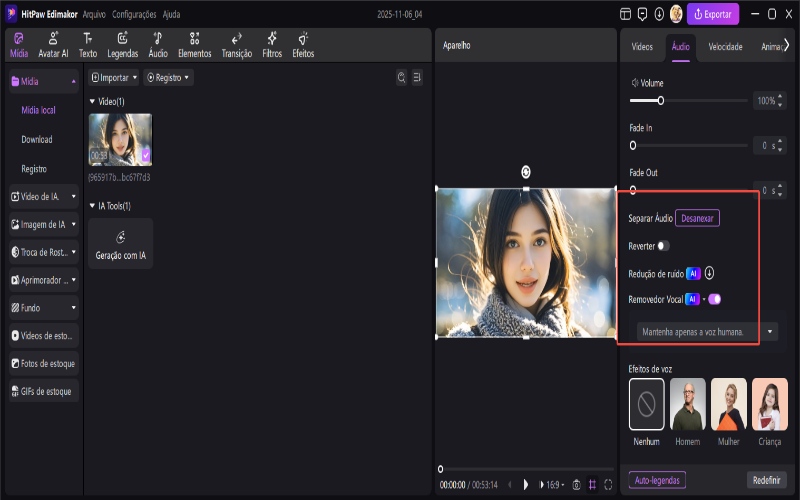Click the Auto-legendas button

pyautogui.click(x=657, y=480)
